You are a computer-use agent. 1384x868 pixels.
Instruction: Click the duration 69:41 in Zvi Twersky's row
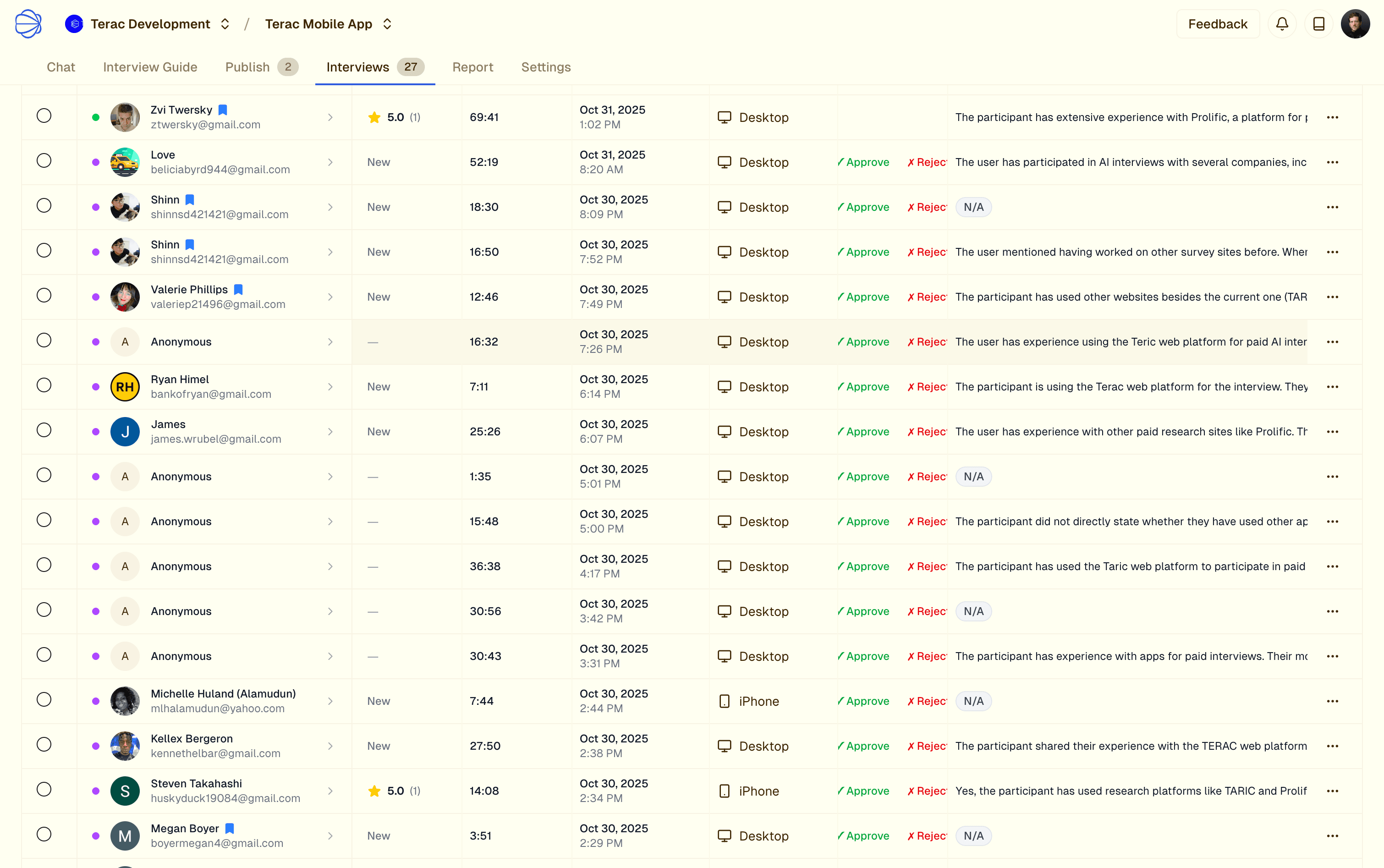click(x=484, y=117)
